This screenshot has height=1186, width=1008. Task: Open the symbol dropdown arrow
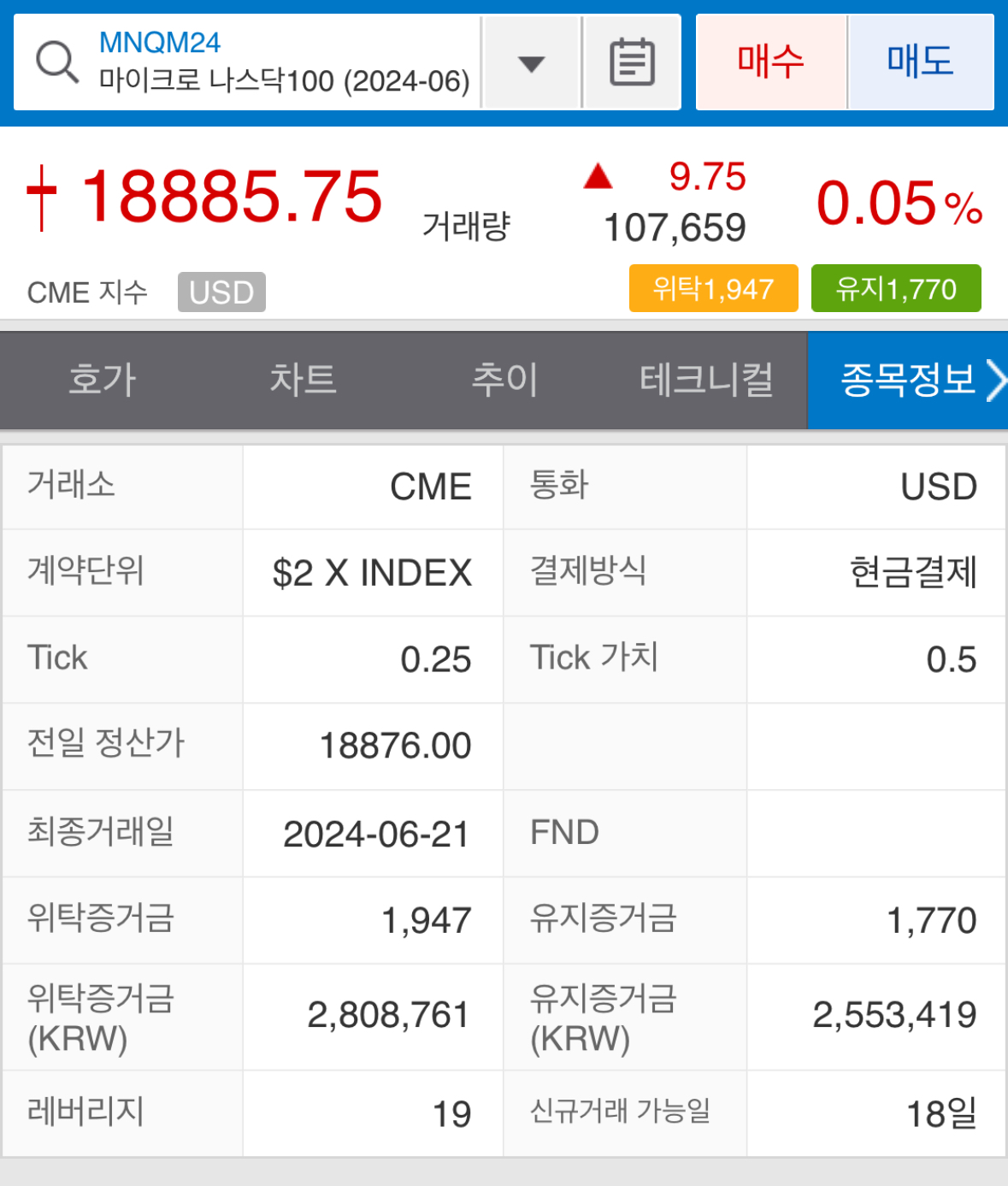[532, 63]
